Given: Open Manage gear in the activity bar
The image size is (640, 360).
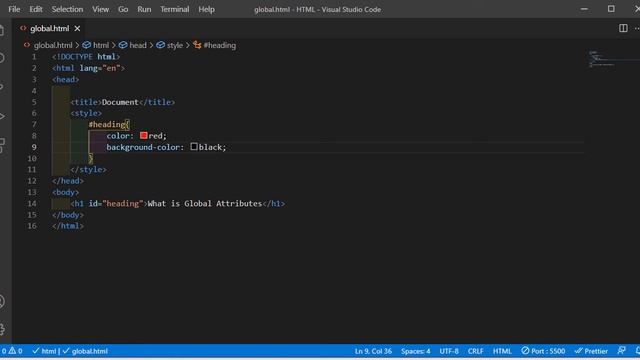Looking at the screenshot, I should click(2, 329).
